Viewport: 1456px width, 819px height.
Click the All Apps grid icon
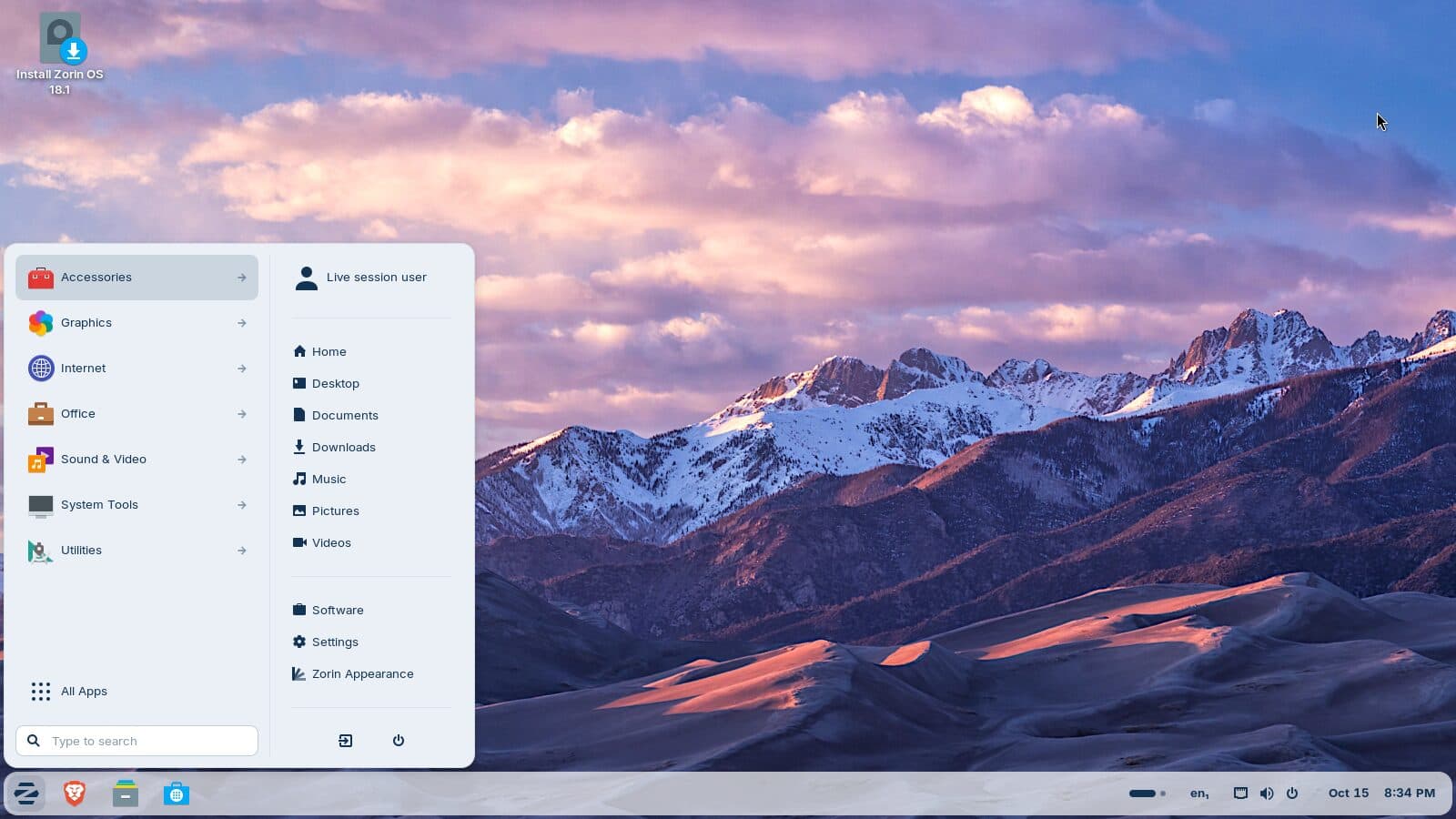coord(41,692)
